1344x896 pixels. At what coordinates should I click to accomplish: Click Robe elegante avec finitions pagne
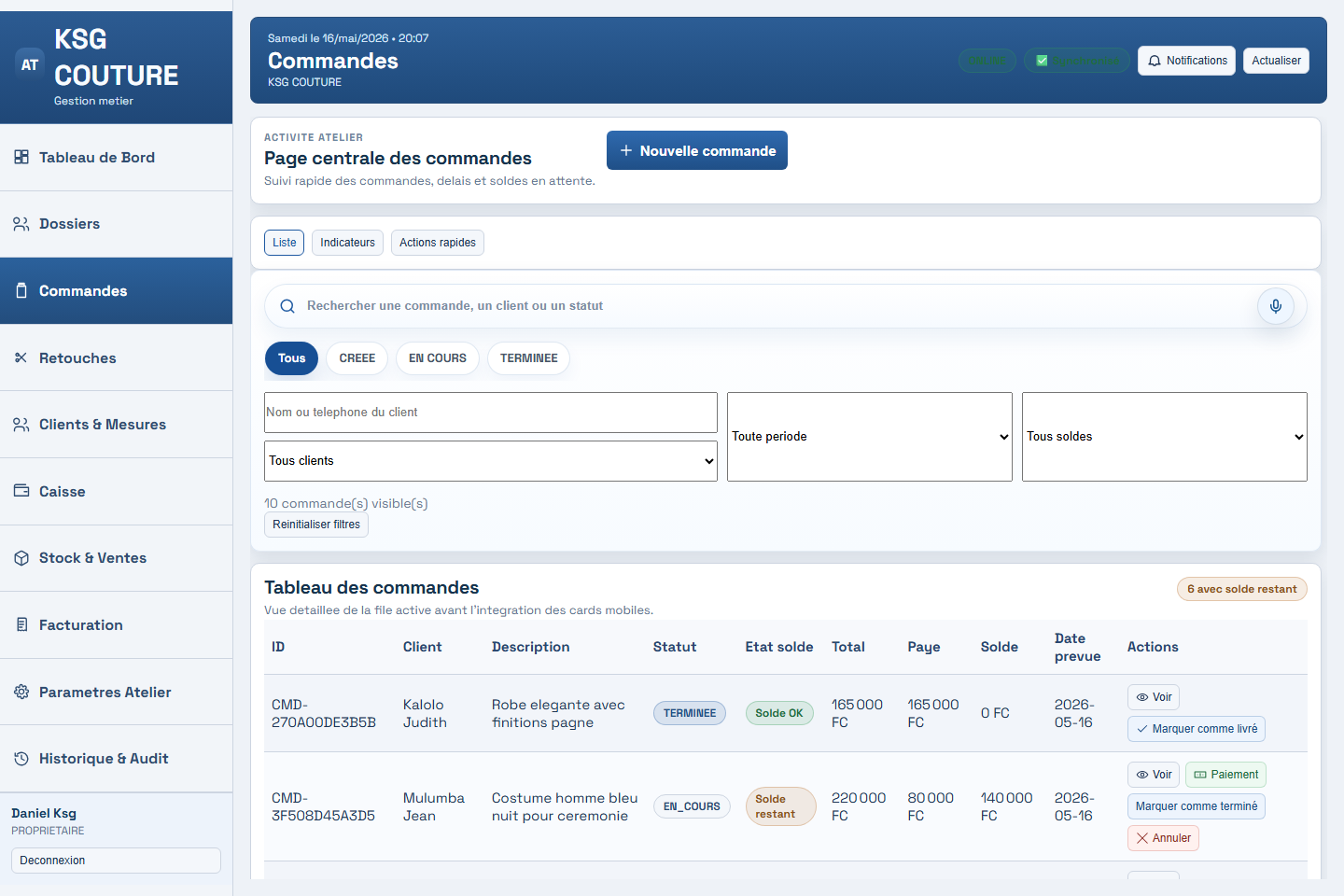[558, 714]
